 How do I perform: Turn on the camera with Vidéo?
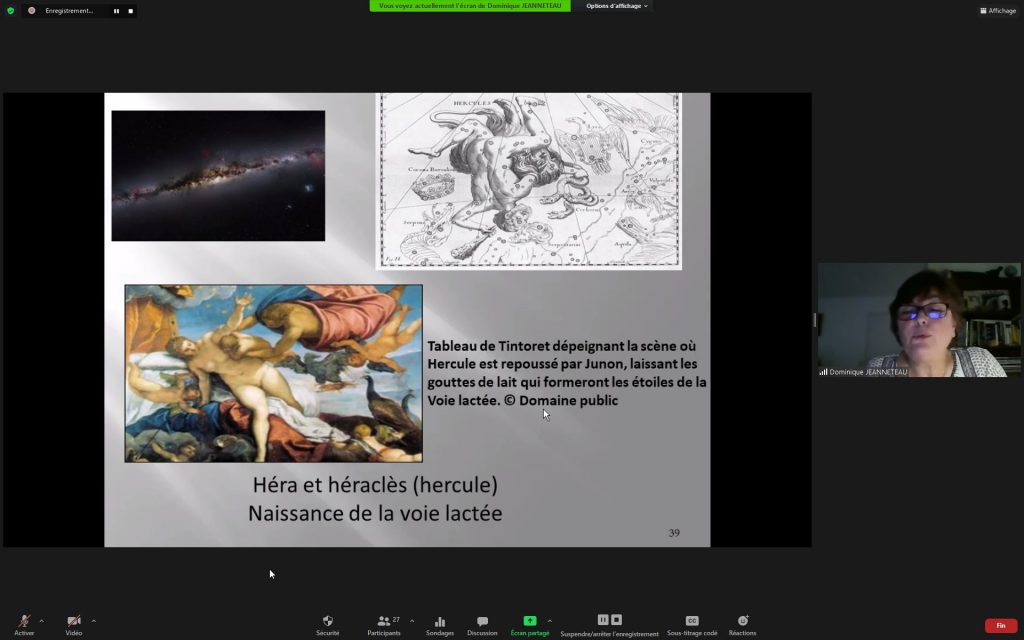pos(74,624)
